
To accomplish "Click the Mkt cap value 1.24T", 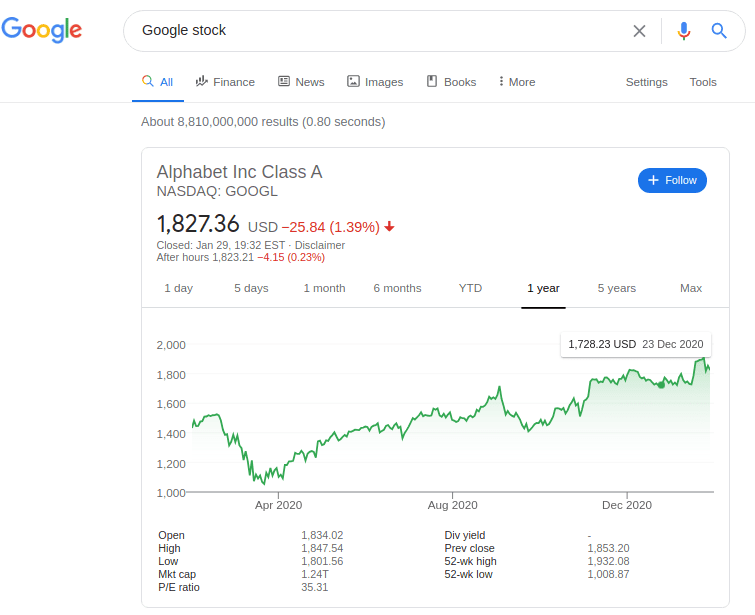I will 315,575.
